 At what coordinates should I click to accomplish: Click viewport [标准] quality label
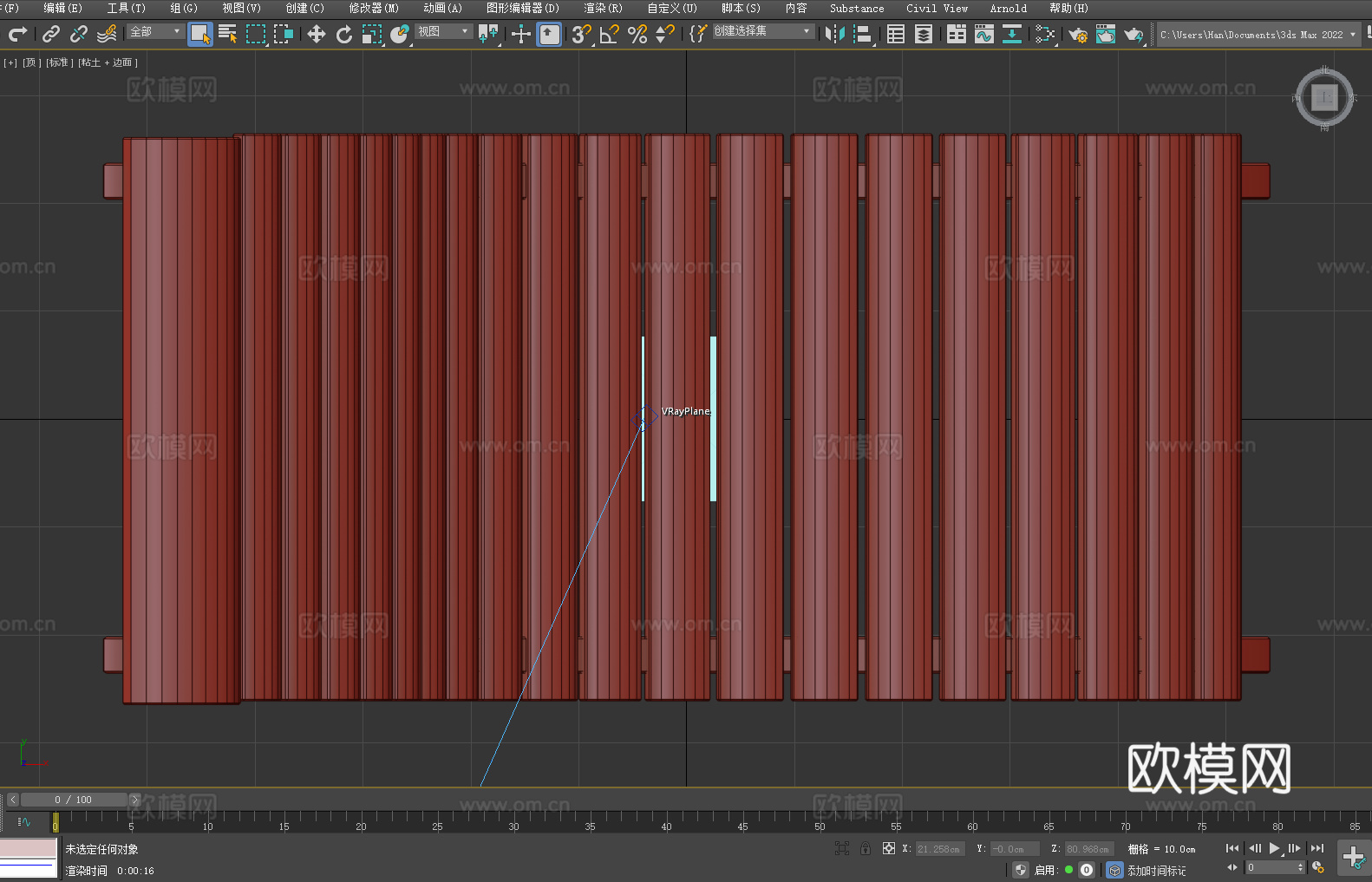tap(60, 62)
